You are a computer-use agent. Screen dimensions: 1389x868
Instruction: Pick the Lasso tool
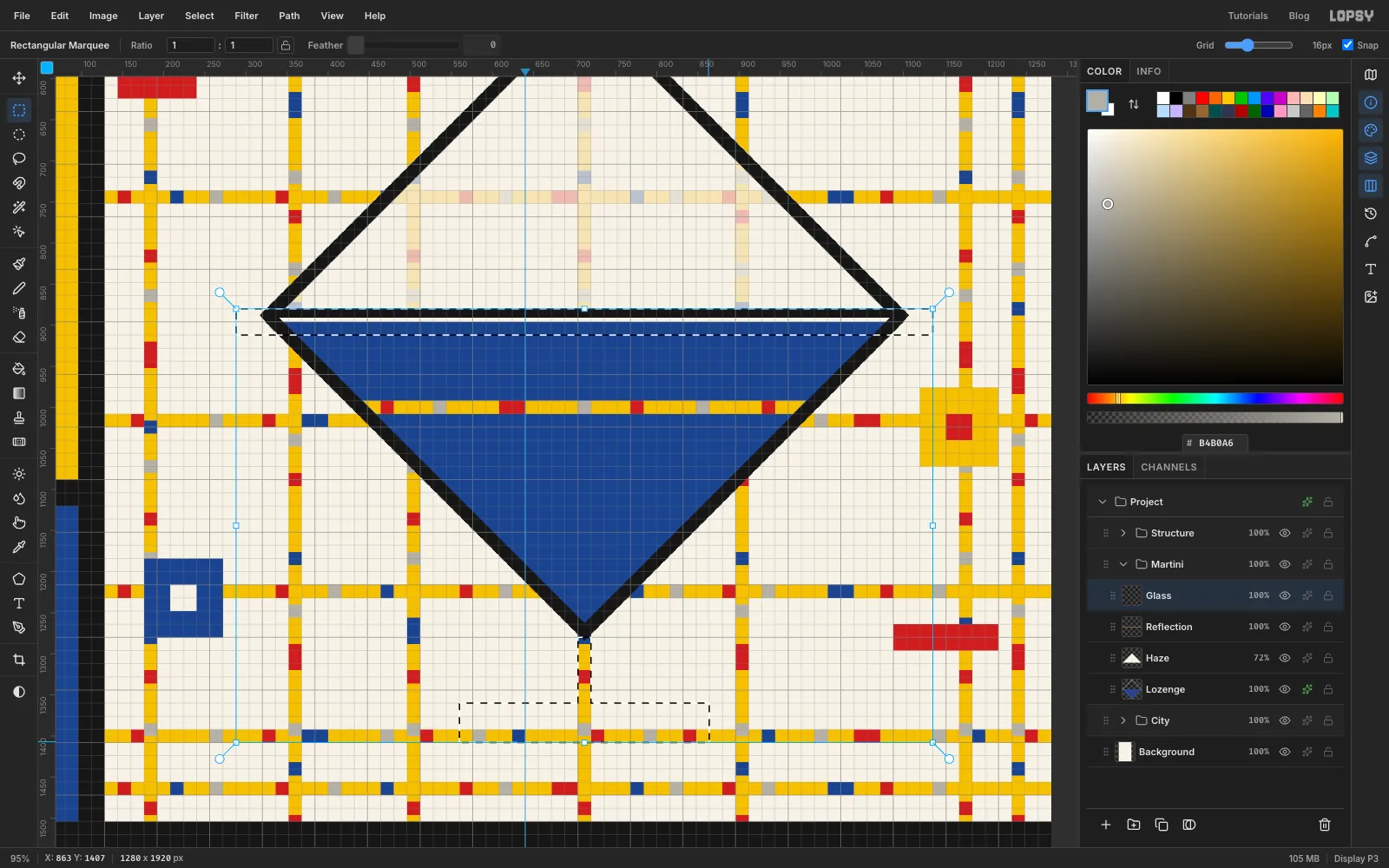click(x=19, y=159)
